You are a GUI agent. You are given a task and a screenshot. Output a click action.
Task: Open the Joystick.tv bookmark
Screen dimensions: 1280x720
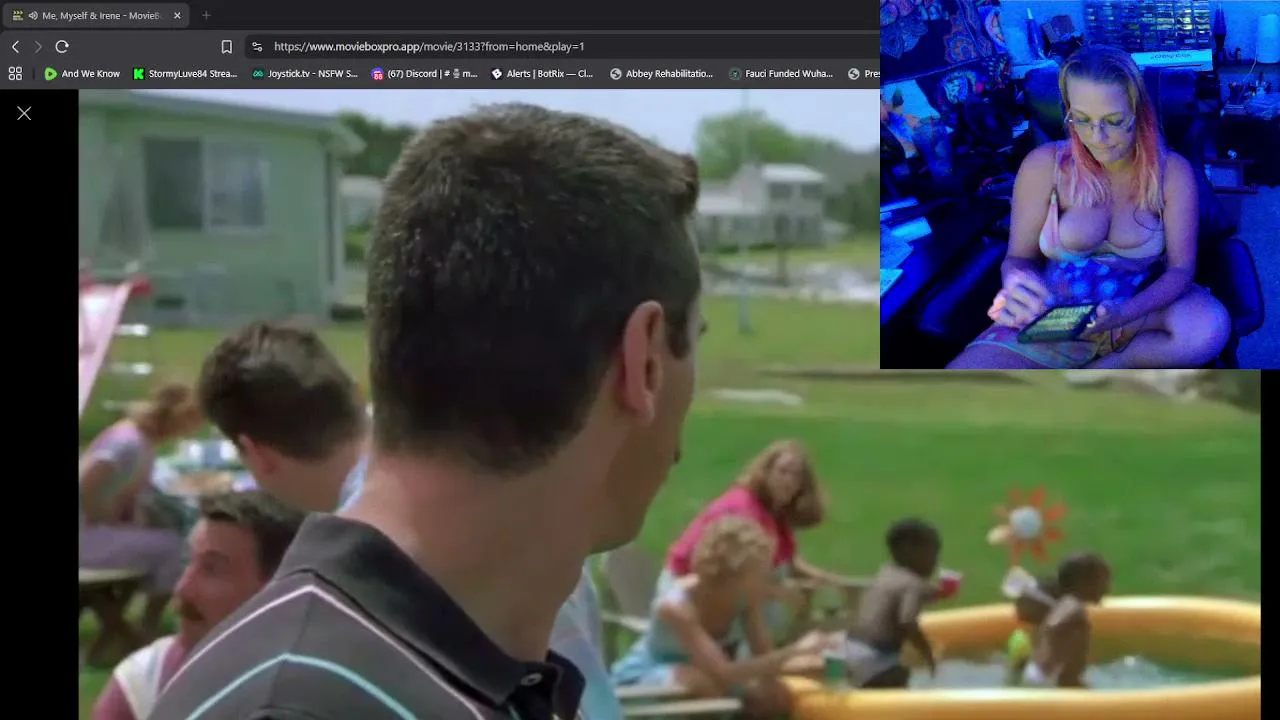tap(305, 74)
